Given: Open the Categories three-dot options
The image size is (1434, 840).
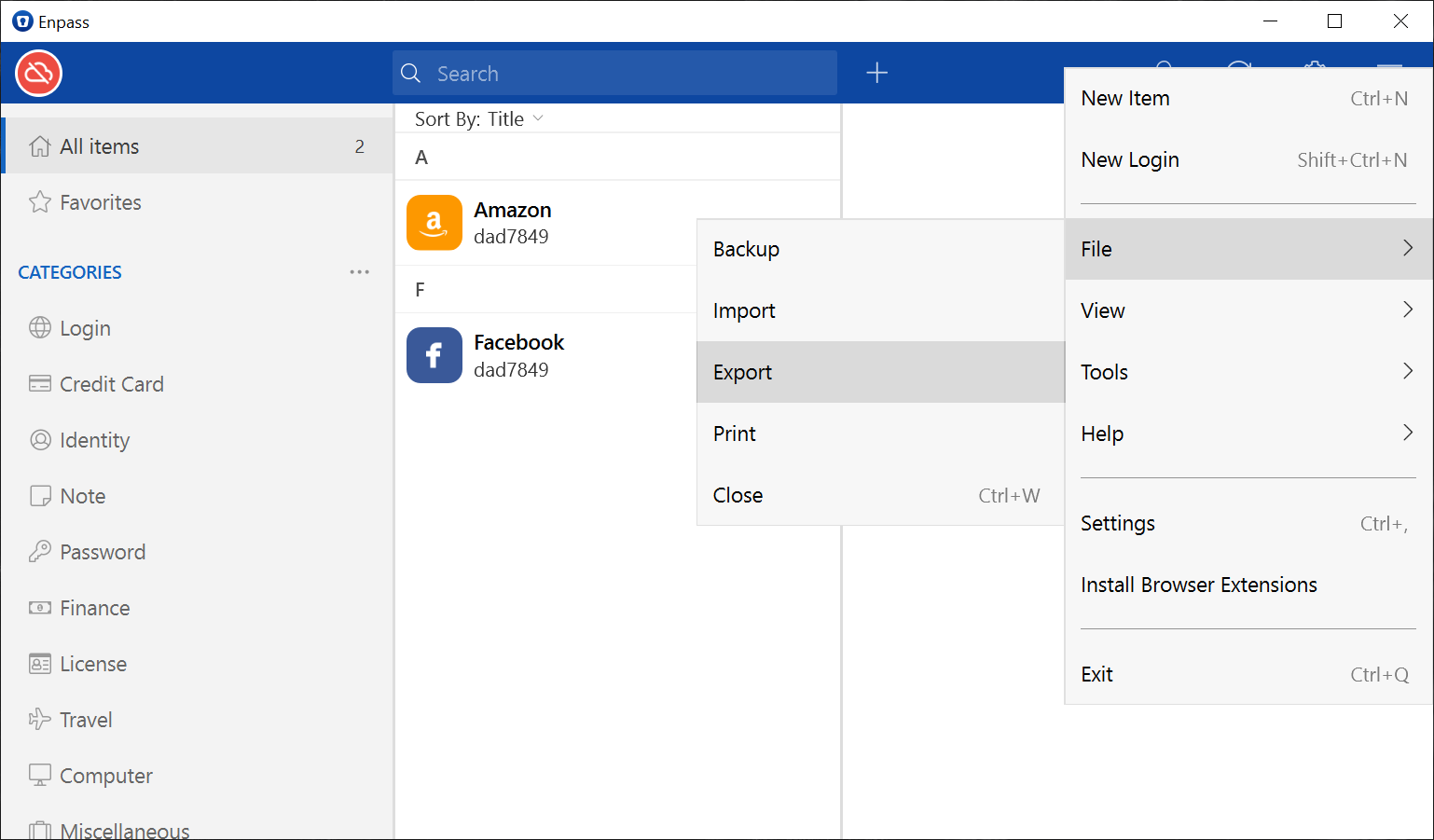Looking at the screenshot, I should 359,272.
